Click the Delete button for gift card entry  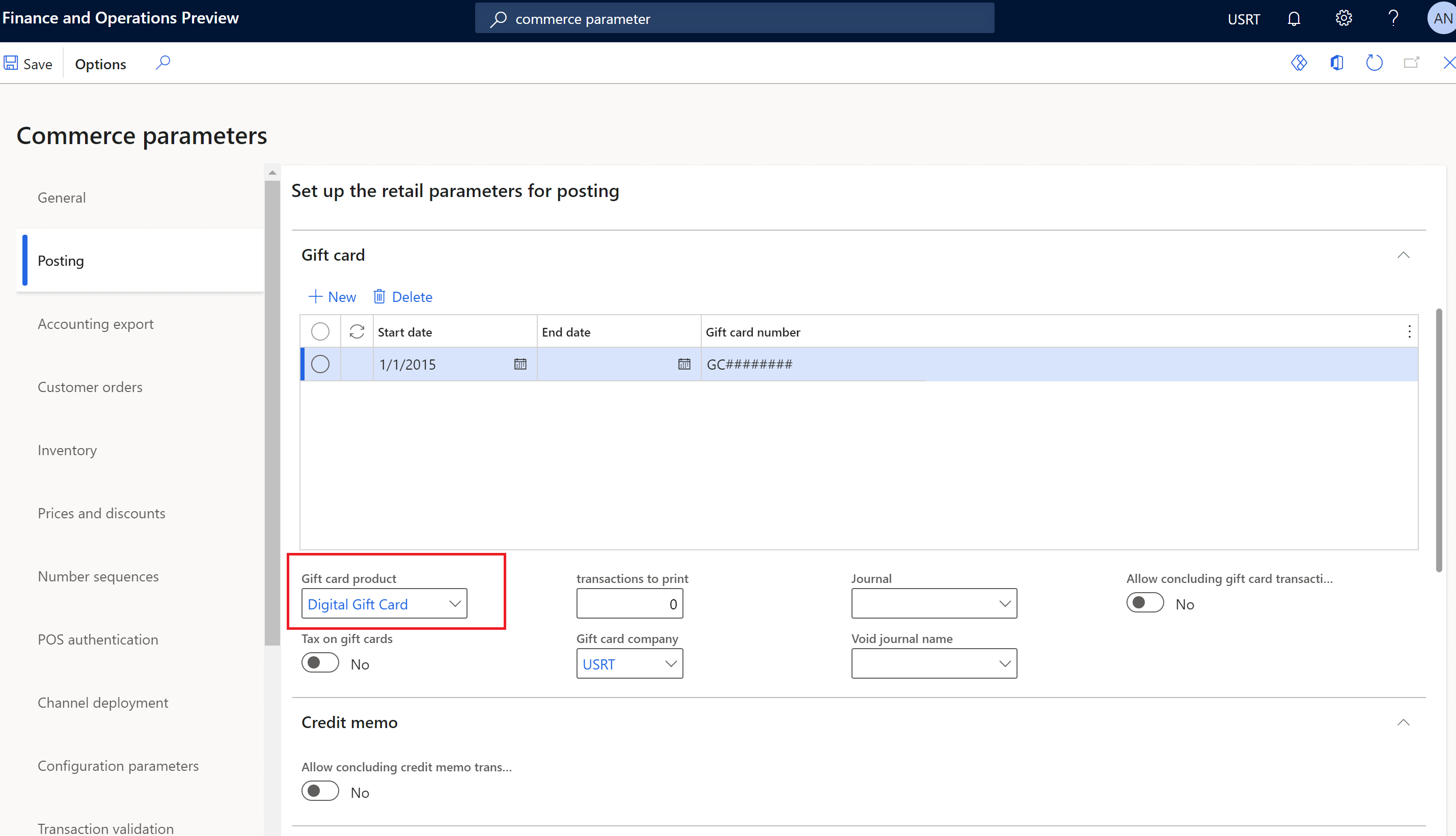[403, 296]
